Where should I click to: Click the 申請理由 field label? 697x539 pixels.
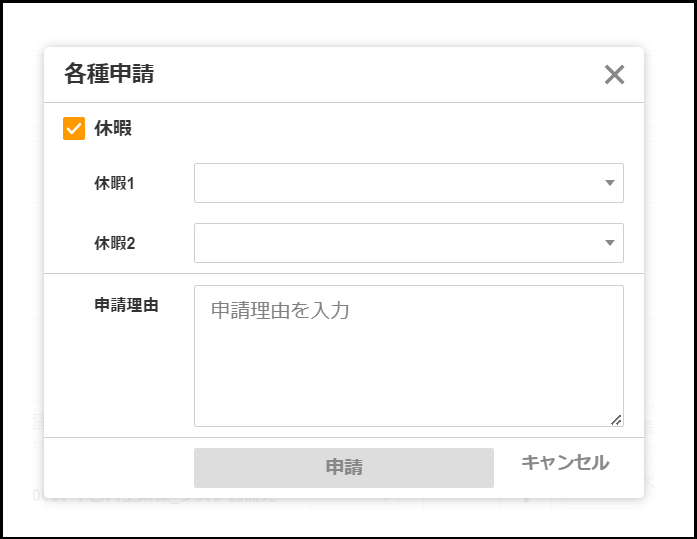tap(126, 305)
